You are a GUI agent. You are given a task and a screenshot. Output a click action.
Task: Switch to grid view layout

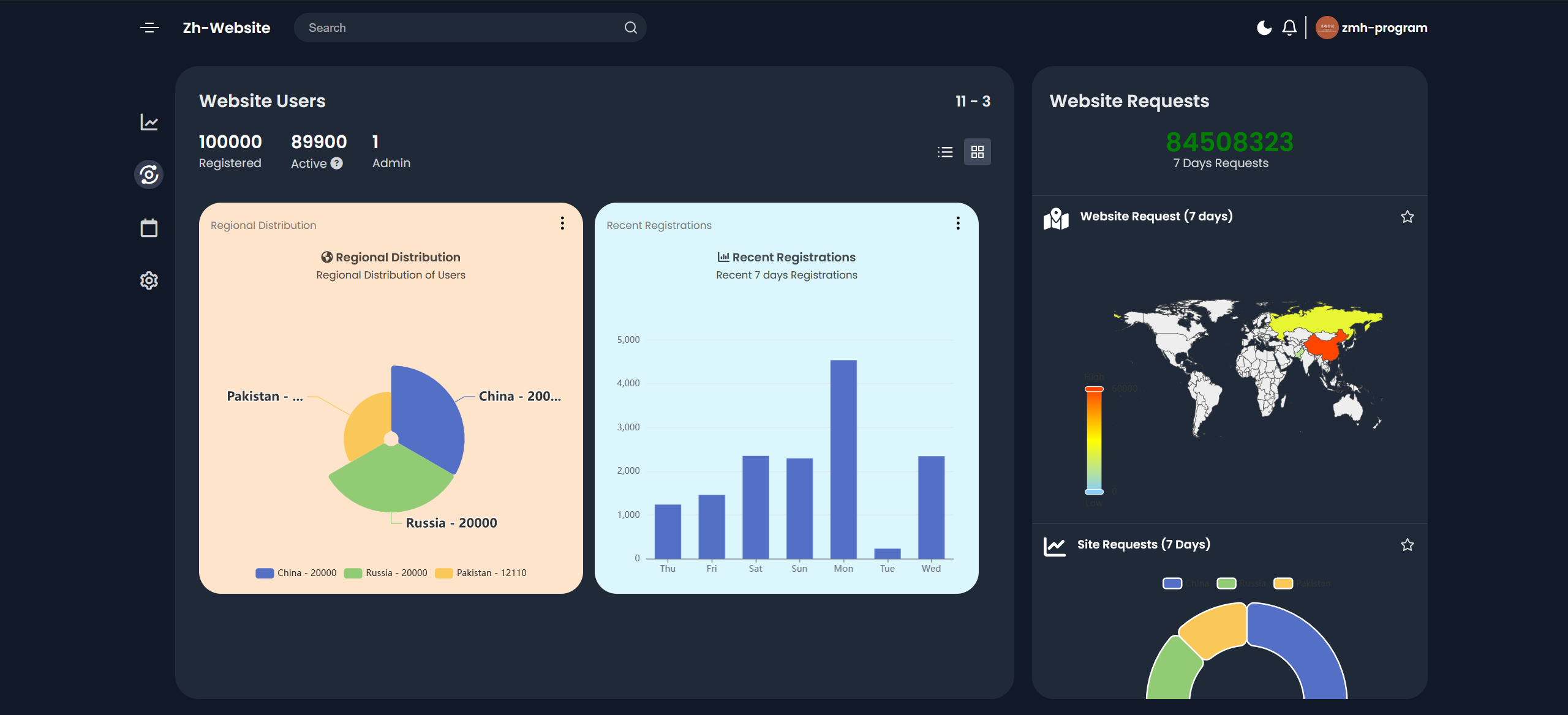pos(978,152)
